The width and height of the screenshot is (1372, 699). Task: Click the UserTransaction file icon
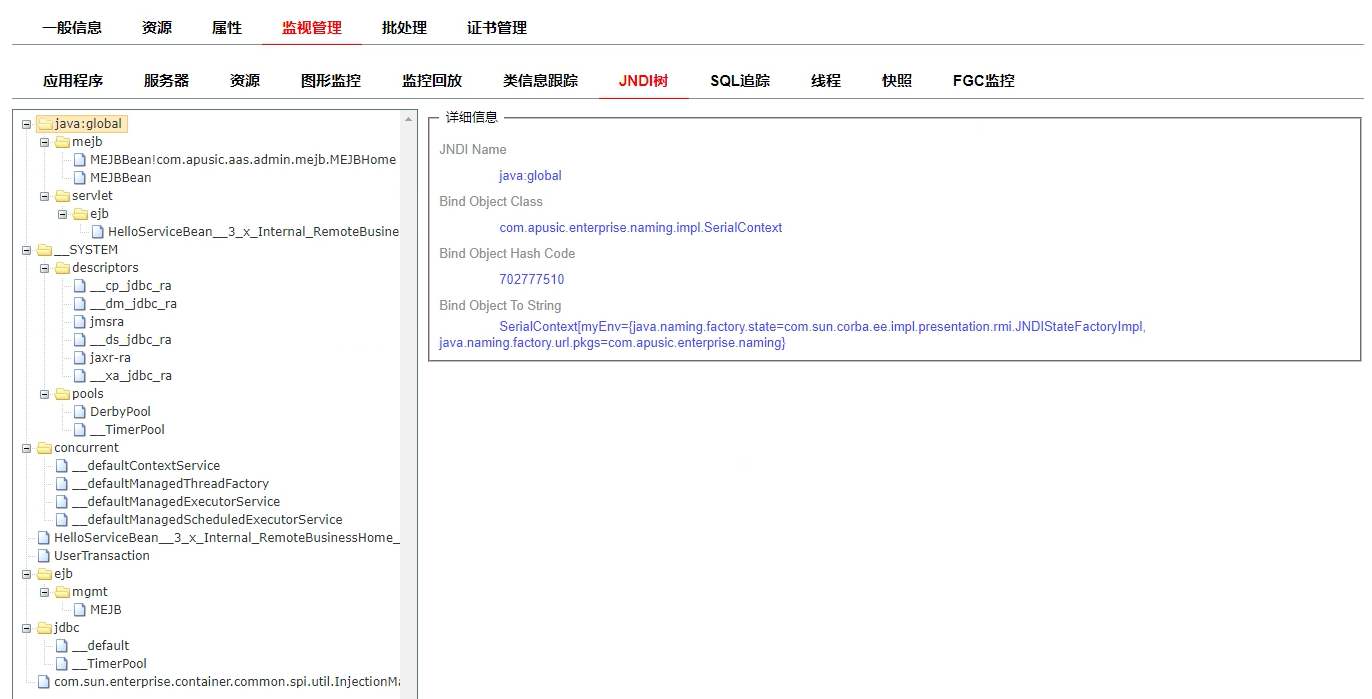44,556
